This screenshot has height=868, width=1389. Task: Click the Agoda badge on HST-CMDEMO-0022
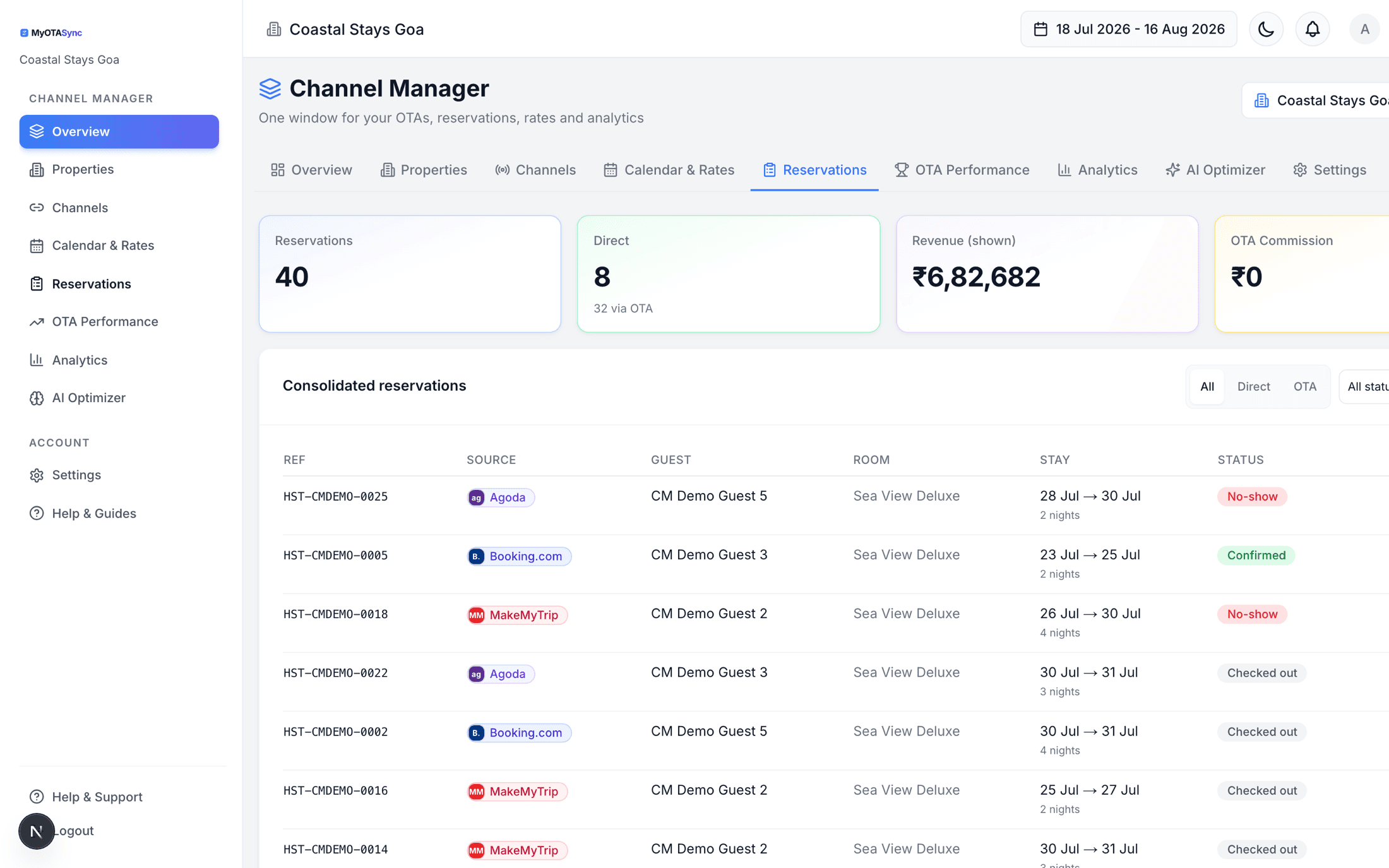click(x=501, y=674)
